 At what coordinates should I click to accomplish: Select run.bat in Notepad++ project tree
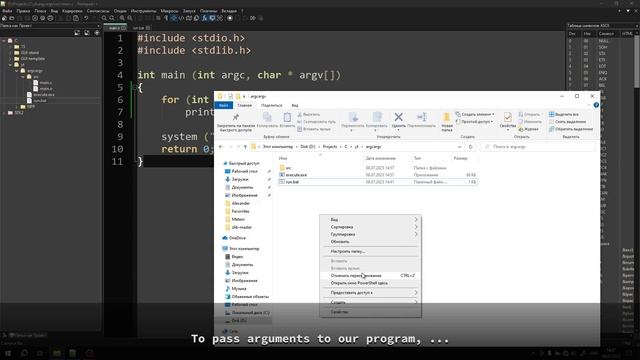pyautogui.click(x=40, y=100)
